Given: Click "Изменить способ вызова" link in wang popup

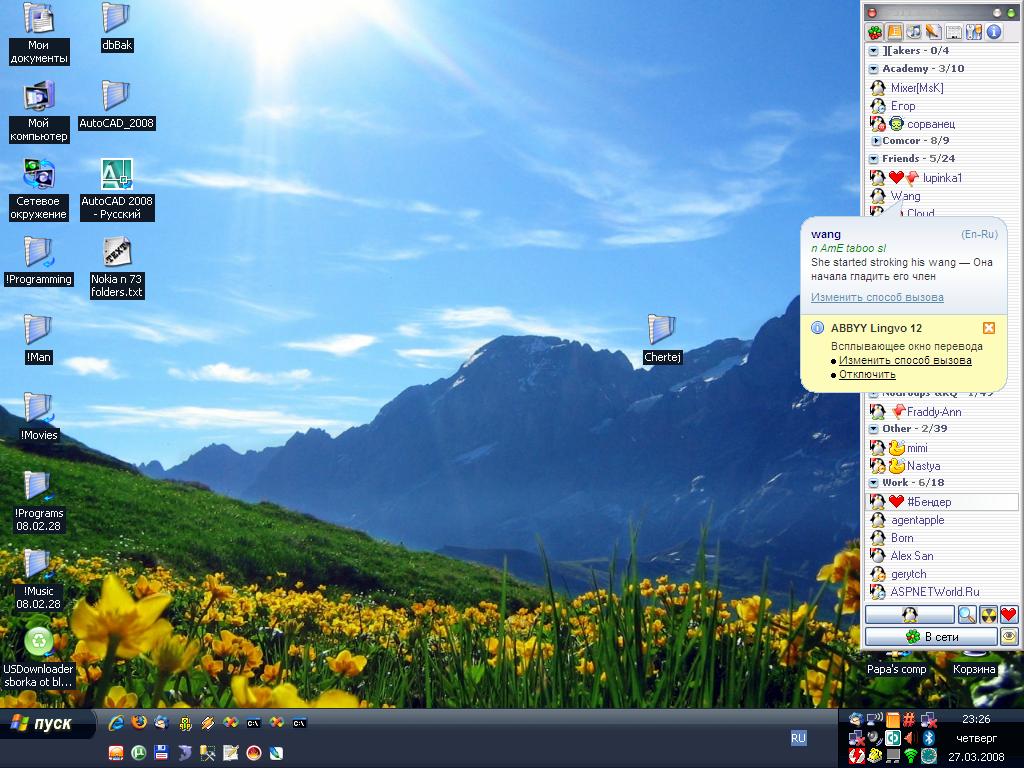Looking at the screenshot, I should pos(877,297).
